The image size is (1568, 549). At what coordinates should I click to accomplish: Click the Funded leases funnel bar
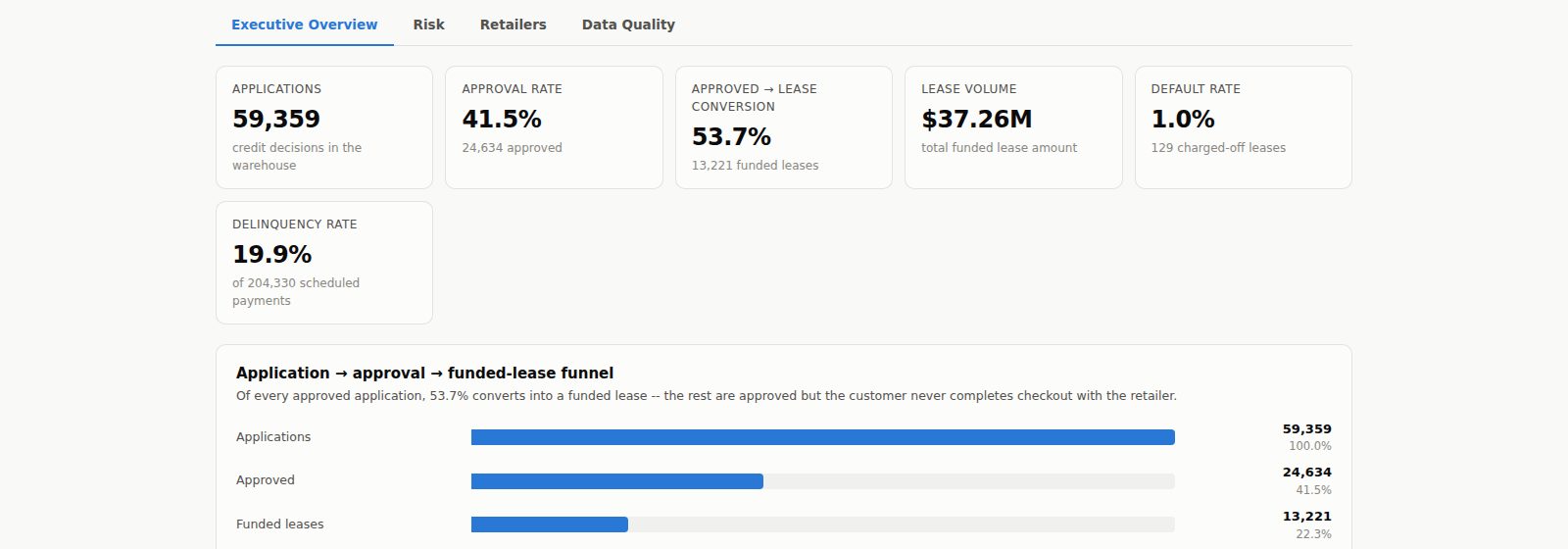tap(550, 524)
